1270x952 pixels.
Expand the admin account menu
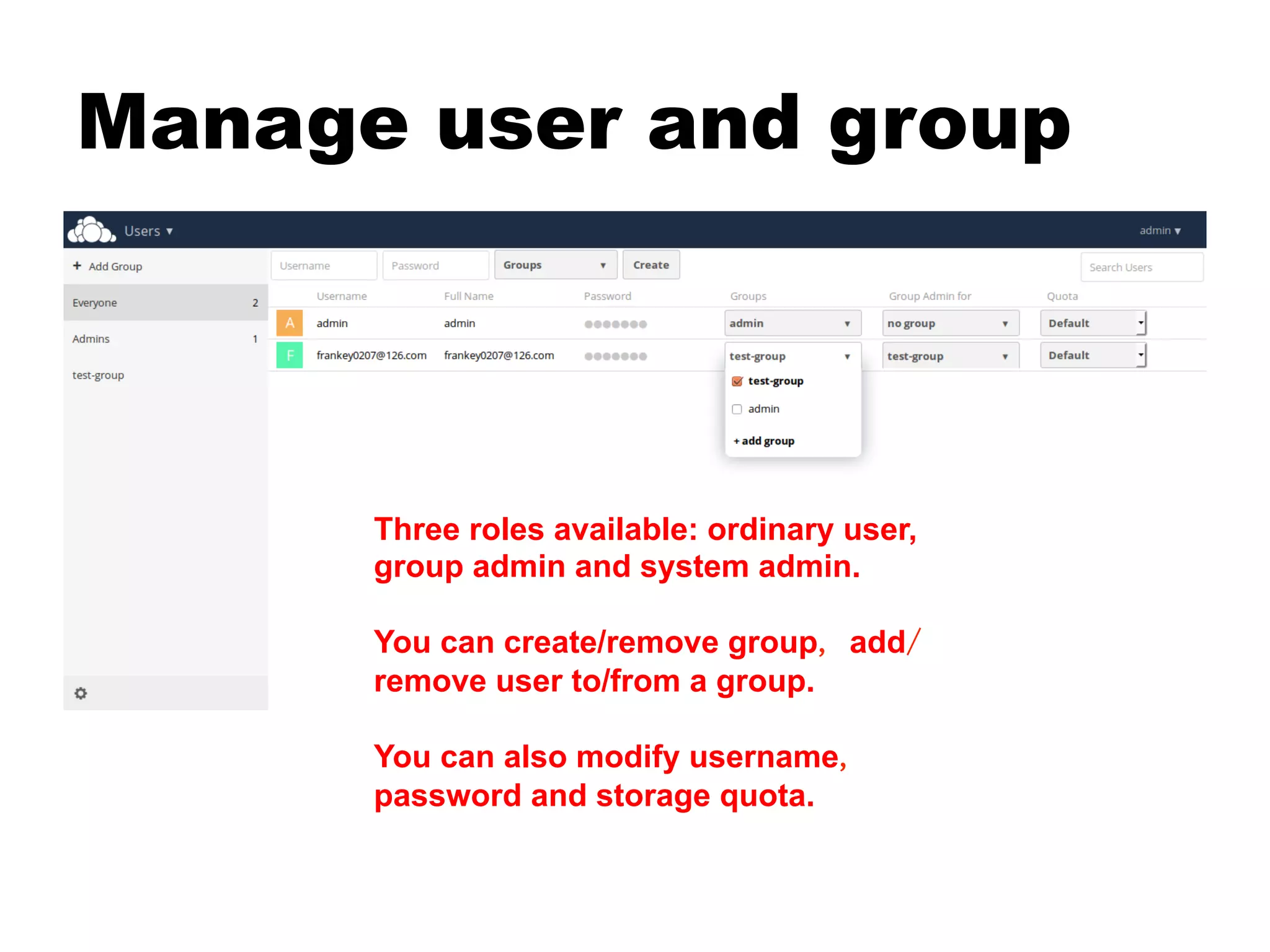[1160, 231]
